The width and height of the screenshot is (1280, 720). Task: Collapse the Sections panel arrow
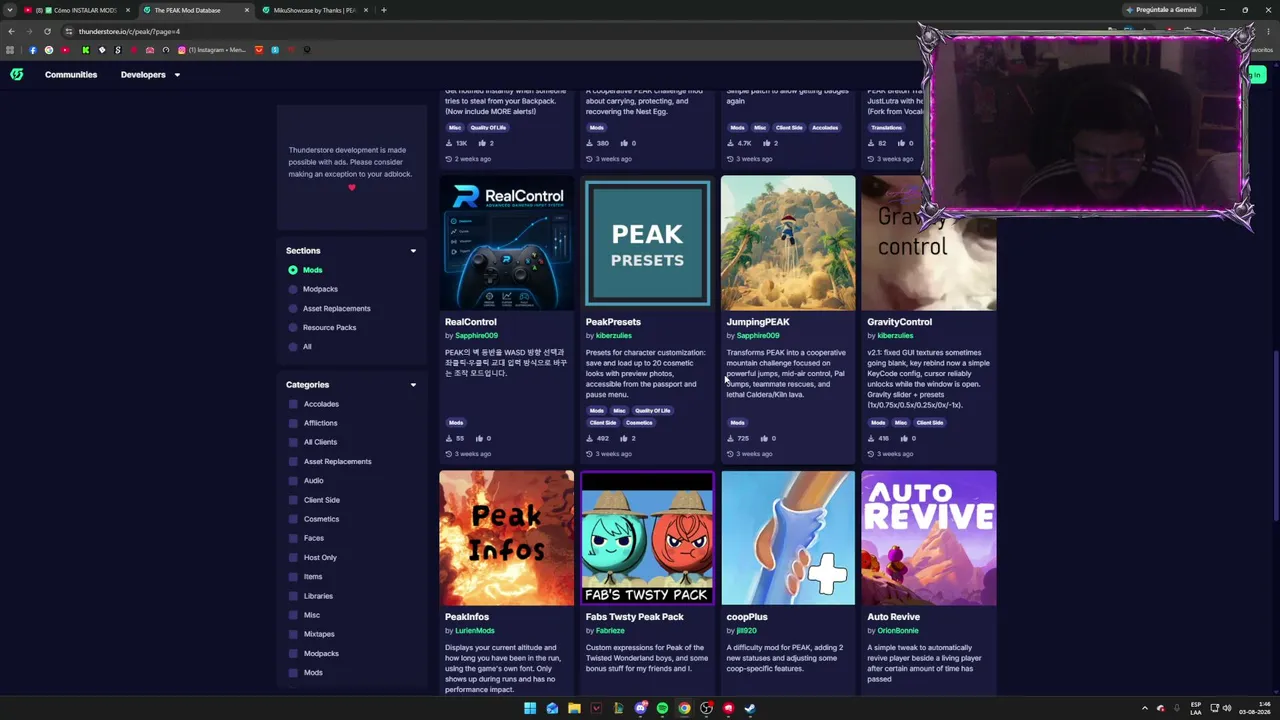[x=413, y=251]
